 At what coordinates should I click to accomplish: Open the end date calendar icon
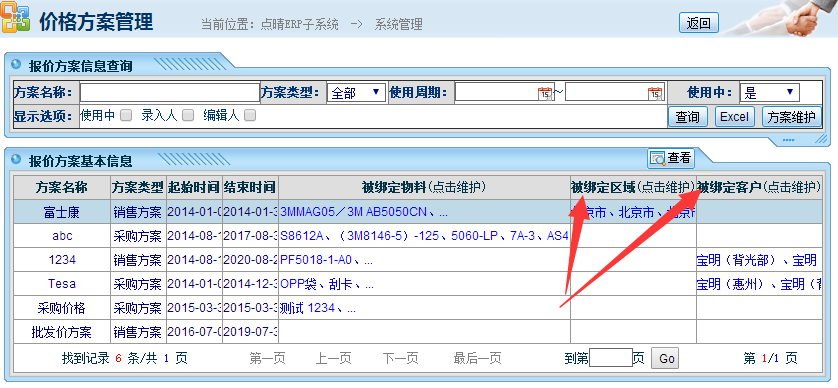[655, 93]
